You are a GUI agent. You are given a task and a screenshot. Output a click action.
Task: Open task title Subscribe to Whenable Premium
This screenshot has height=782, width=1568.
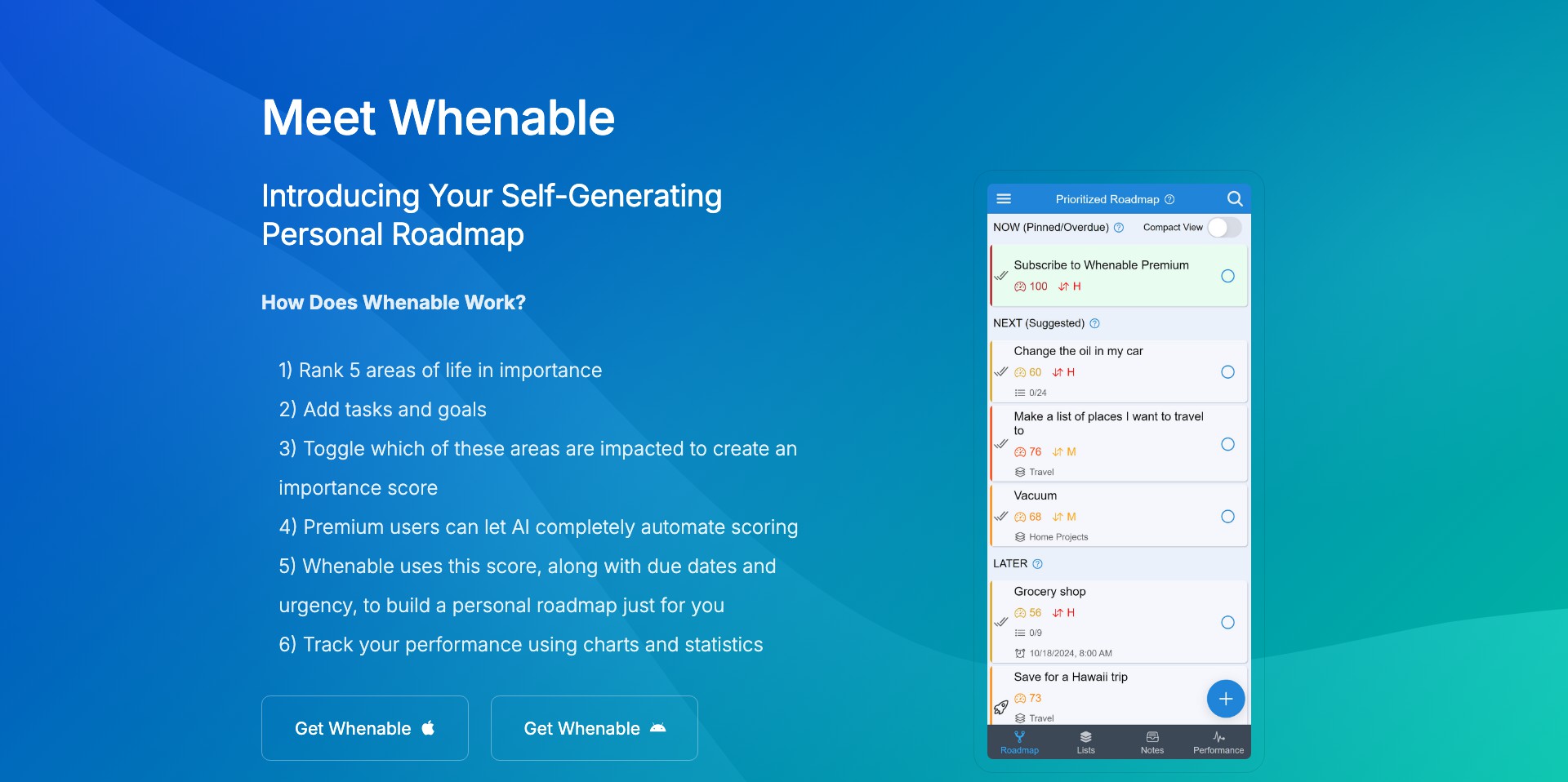click(1101, 265)
